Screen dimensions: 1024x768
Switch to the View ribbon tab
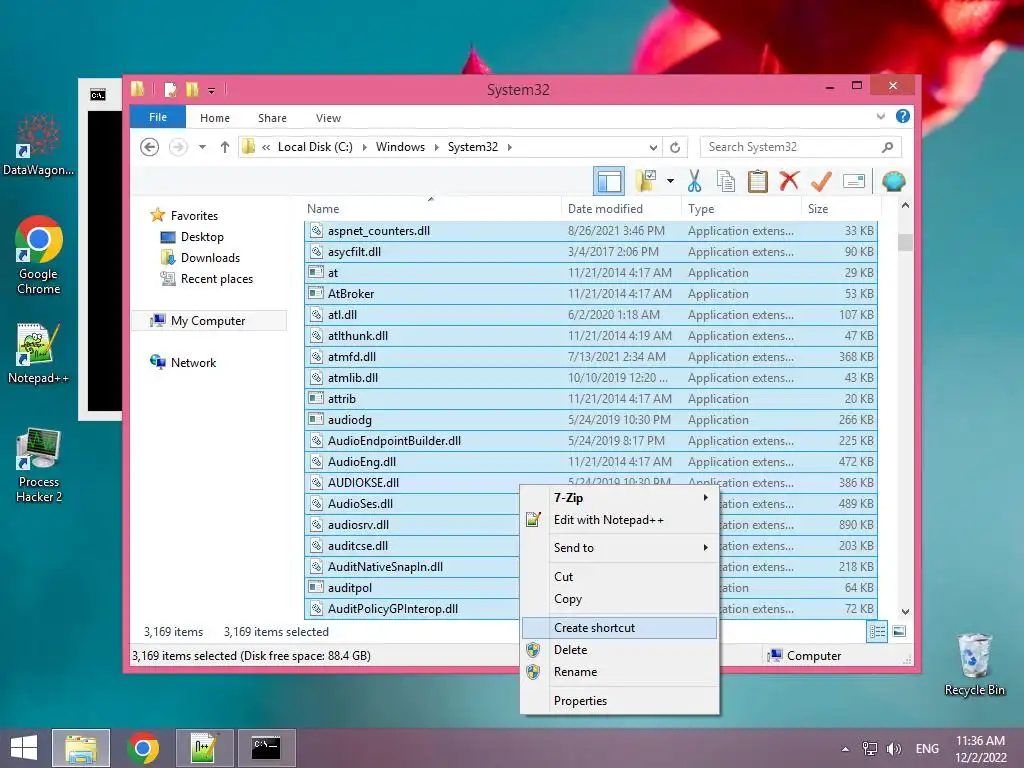[328, 118]
